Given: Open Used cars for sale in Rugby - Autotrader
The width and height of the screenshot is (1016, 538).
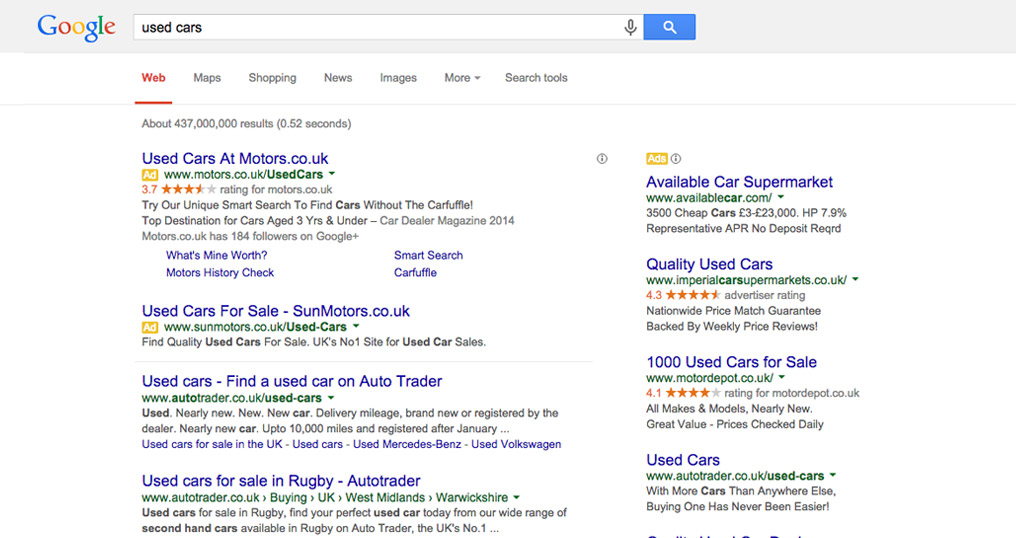Looking at the screenshot, I should [281, 481].
